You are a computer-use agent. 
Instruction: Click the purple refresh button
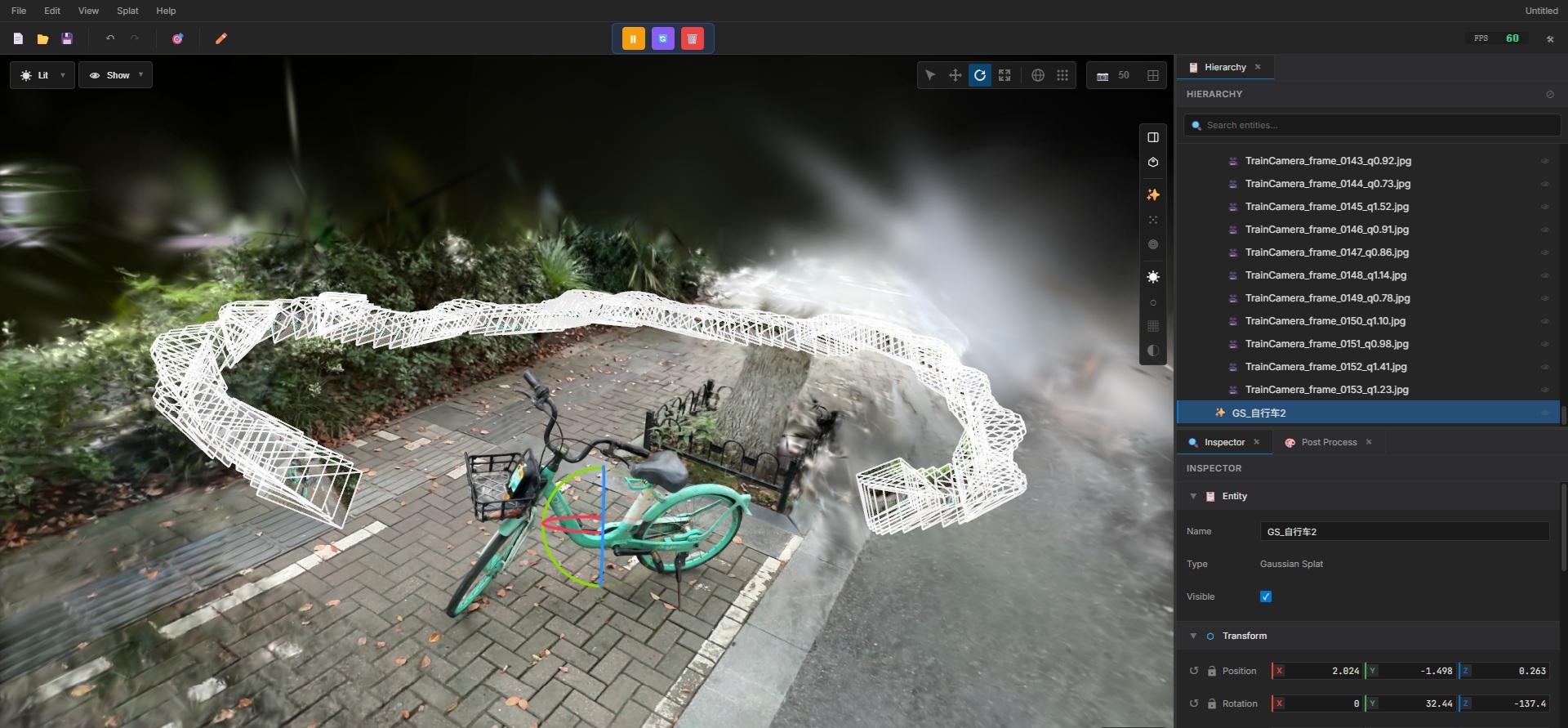click(x=663, y=38)
